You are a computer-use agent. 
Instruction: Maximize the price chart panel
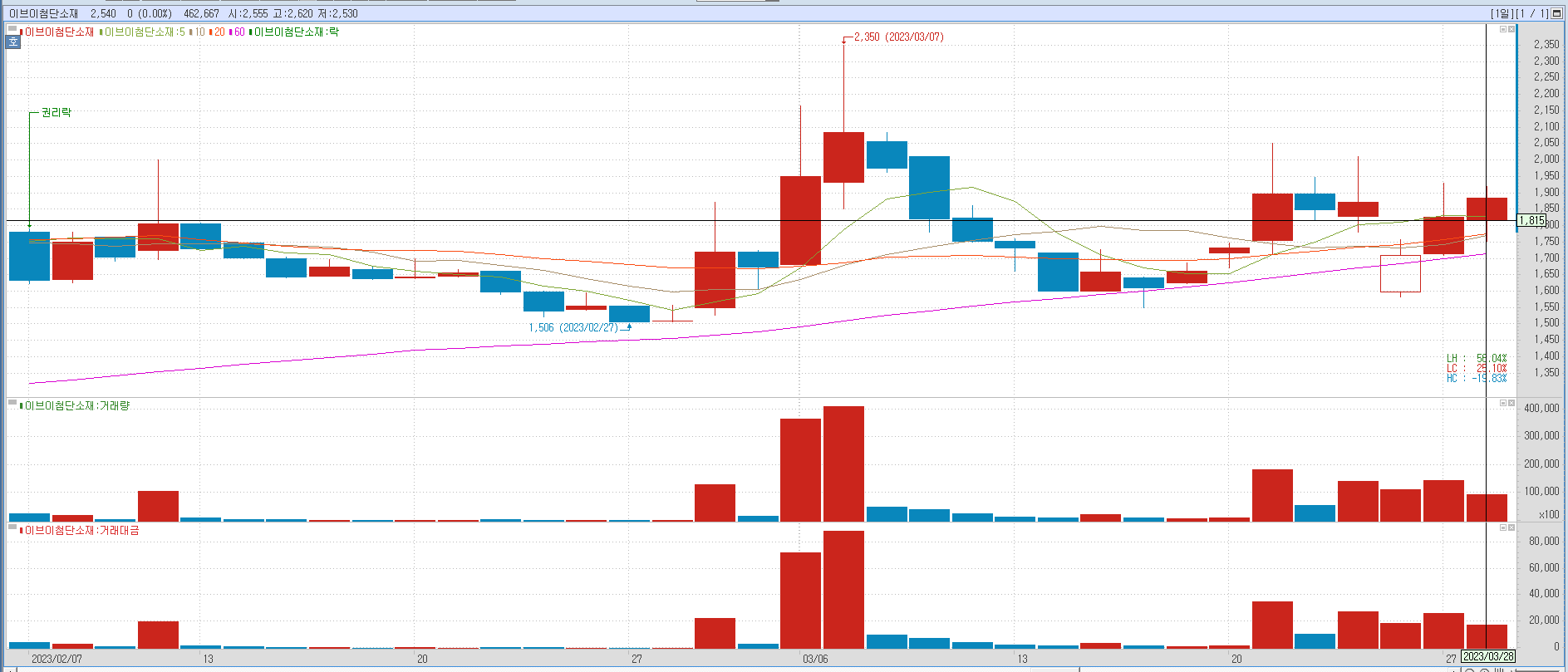pyautogui.click(x=1502, y=29)
